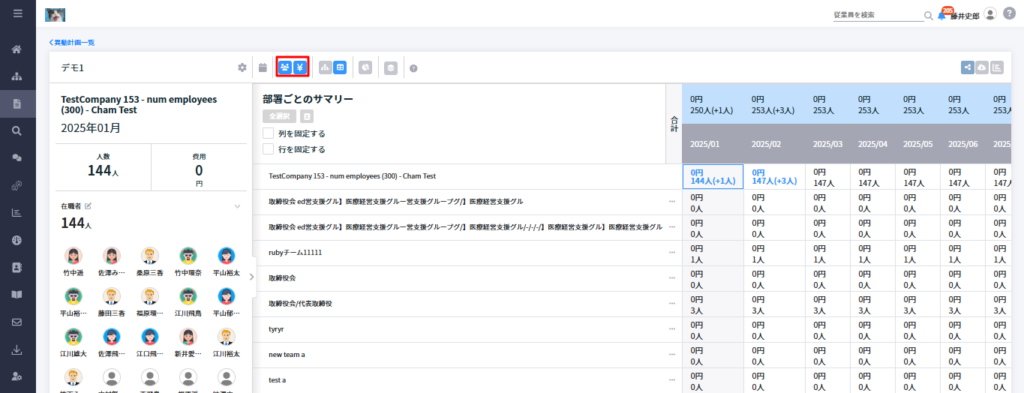The height and width of the screenshot is (393, 1024).
Task: Focus the 従業員を検索 search field
Action: tap(878, 14)
